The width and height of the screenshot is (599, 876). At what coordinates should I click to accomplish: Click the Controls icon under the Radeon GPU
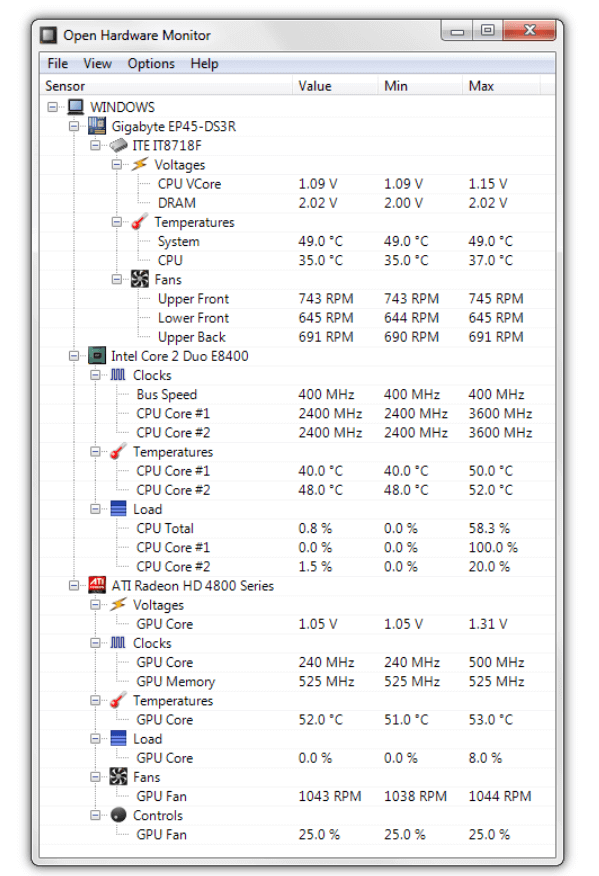click(x=117, y=815)
